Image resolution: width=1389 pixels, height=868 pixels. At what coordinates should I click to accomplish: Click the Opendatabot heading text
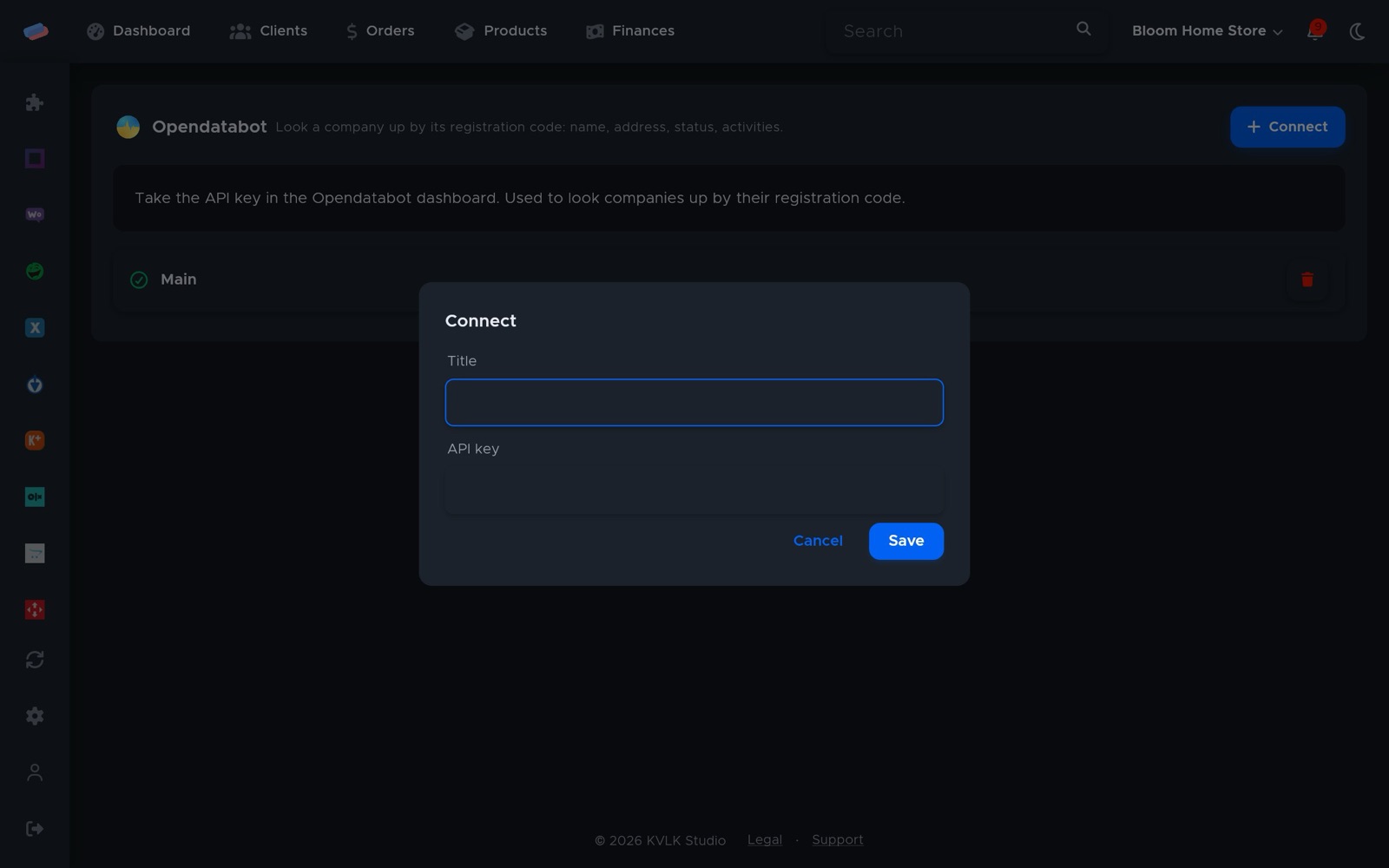[x=209, y=127]
